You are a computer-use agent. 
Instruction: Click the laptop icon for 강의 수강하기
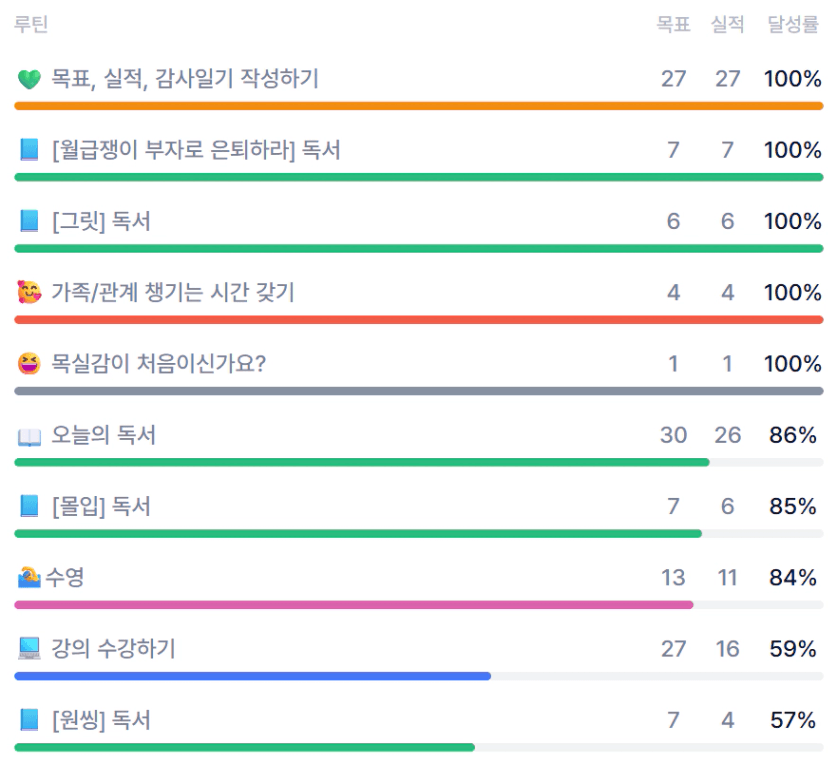pyautogui.click(x=29, y=649)
